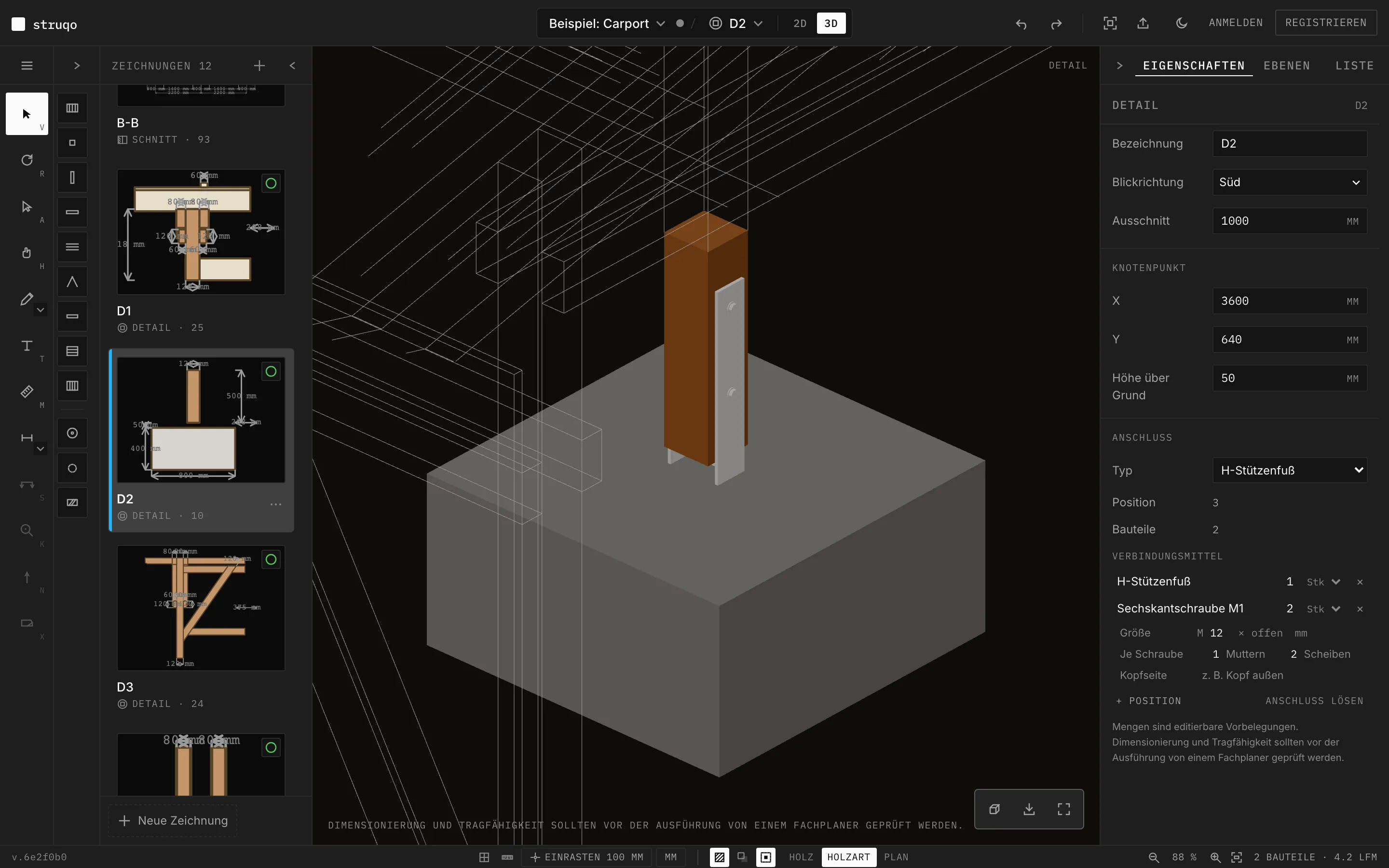Select the text tool (T)
The height and width of the screenshot is (868, 1389).
coord(27,346)
